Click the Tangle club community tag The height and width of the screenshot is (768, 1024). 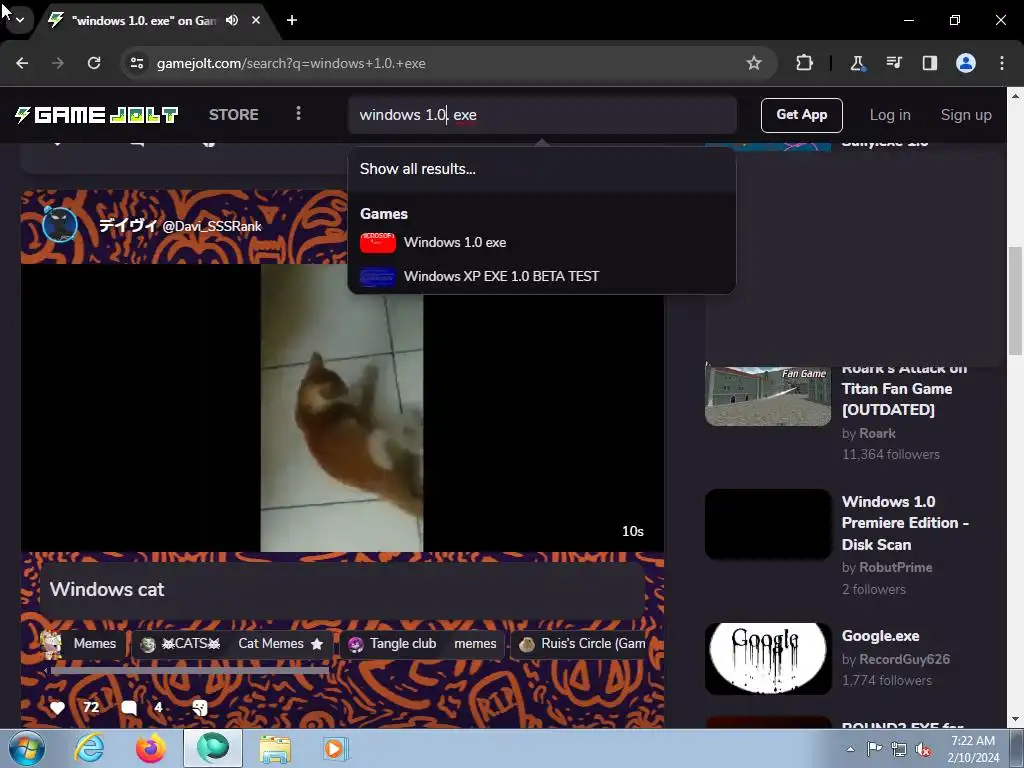[x=392, y=644]
